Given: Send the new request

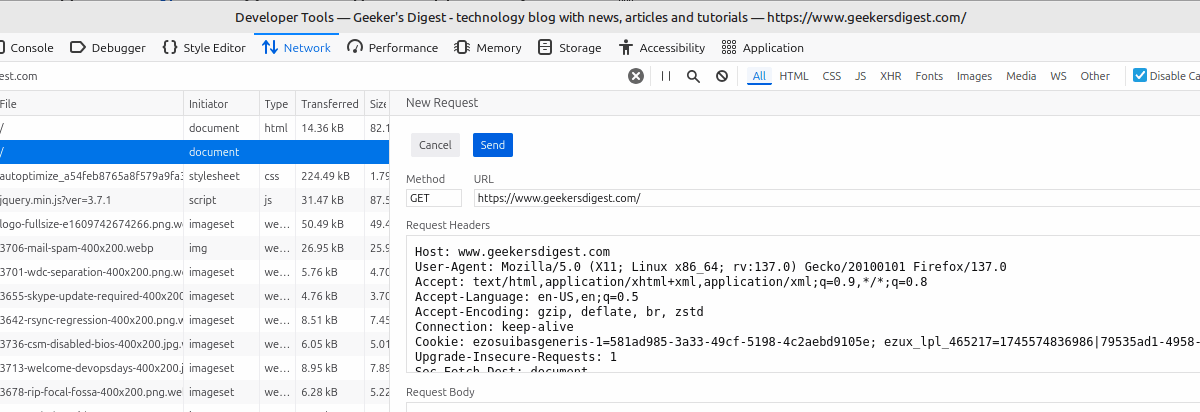Looking at the screenshot, I should pyautogui.click(x=492, y=145).
